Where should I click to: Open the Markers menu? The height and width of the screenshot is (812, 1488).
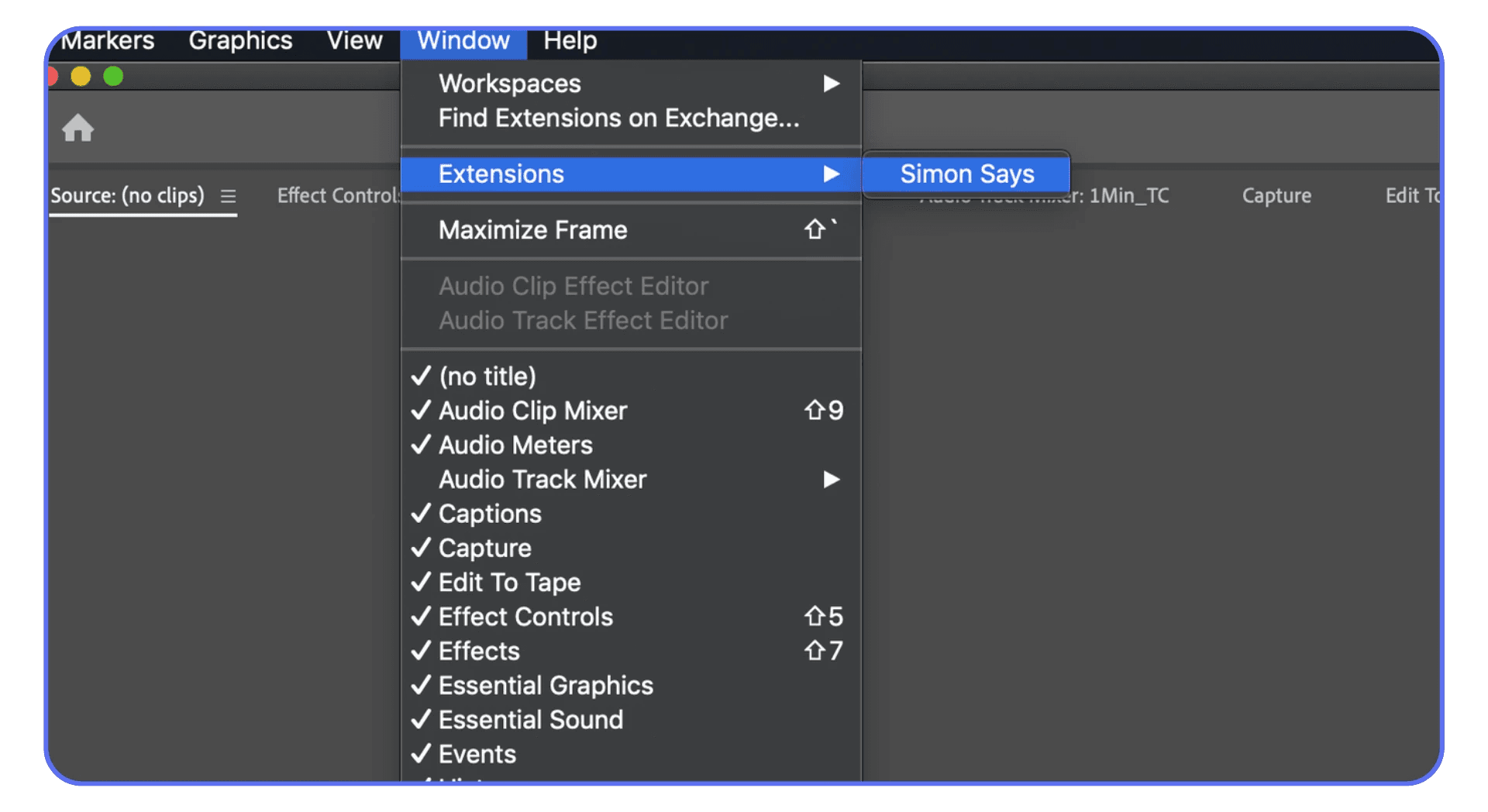point(107,40)
